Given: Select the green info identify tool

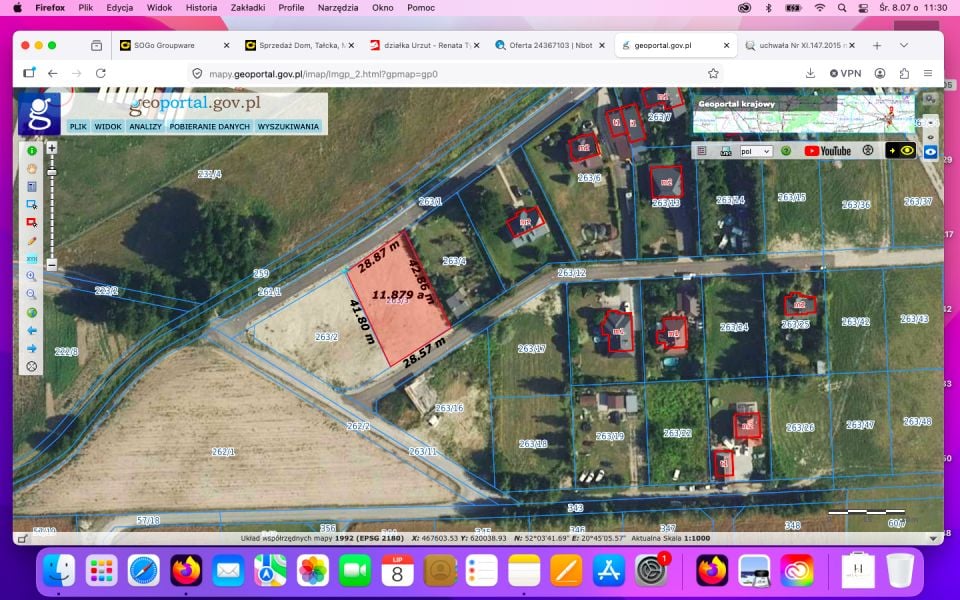Looking at the screenshot, I should [x=32, y=151].
